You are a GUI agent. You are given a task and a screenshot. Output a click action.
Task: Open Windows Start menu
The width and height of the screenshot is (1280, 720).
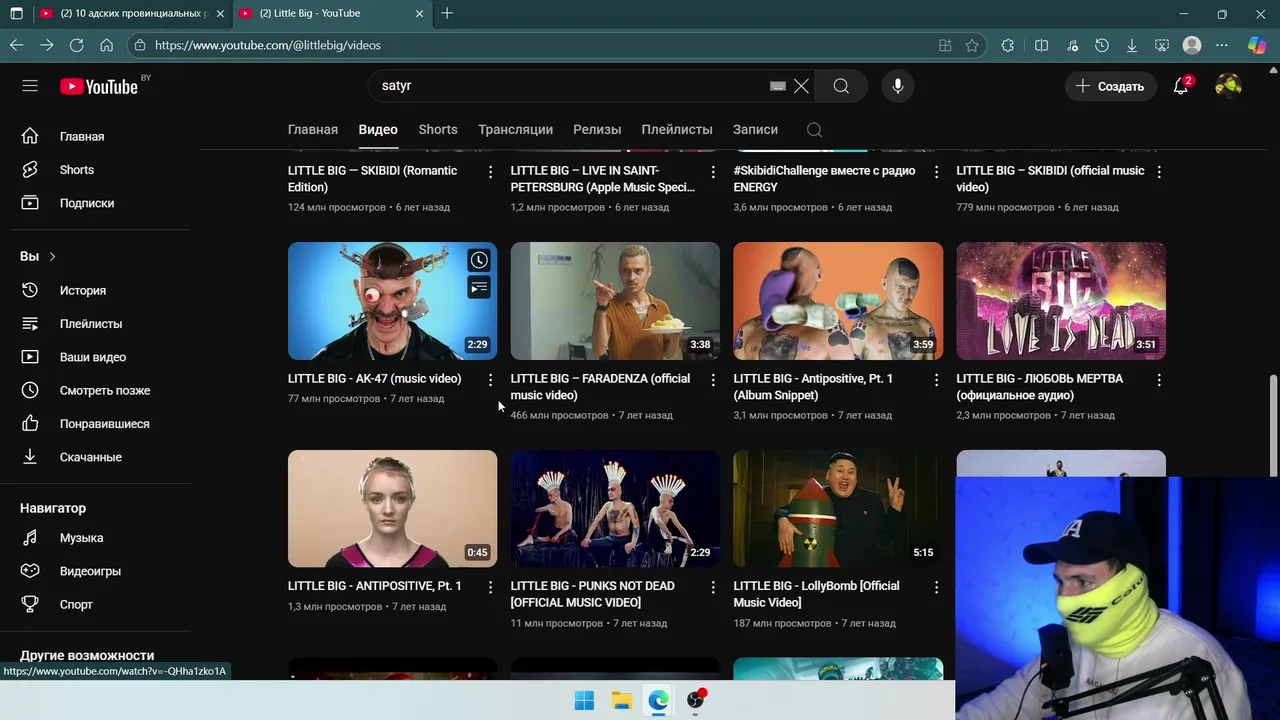(584, 700)
